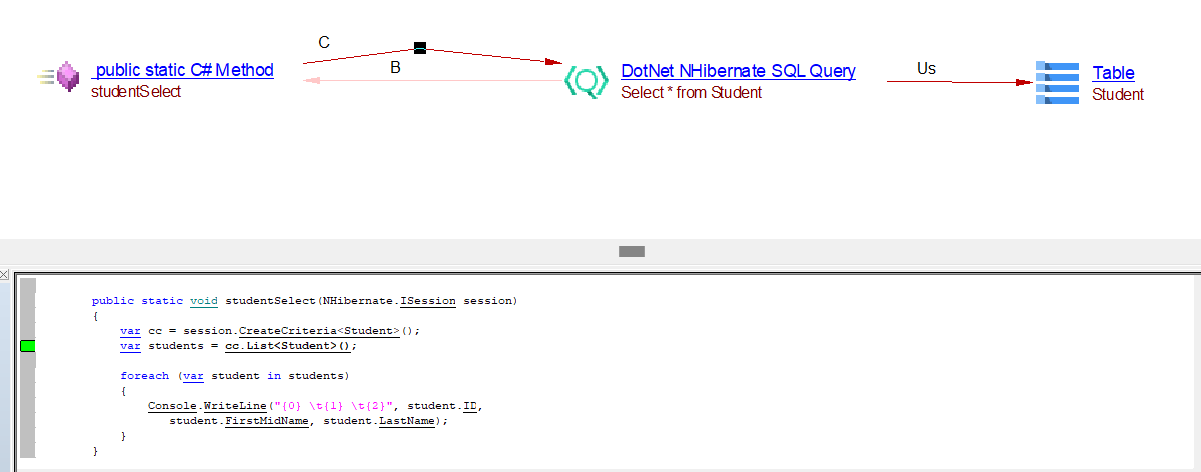Open the Table link
Image resolution: width=1201 pixels, height=472 pixels.
pyautogui.click(x=1113, y=73)
